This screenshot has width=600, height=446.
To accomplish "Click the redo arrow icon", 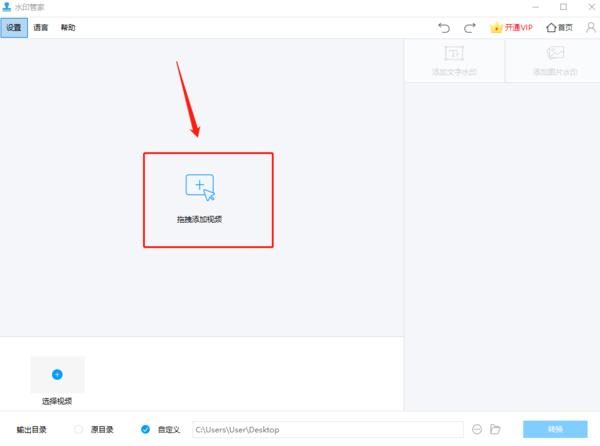I will tap(469, 28).
